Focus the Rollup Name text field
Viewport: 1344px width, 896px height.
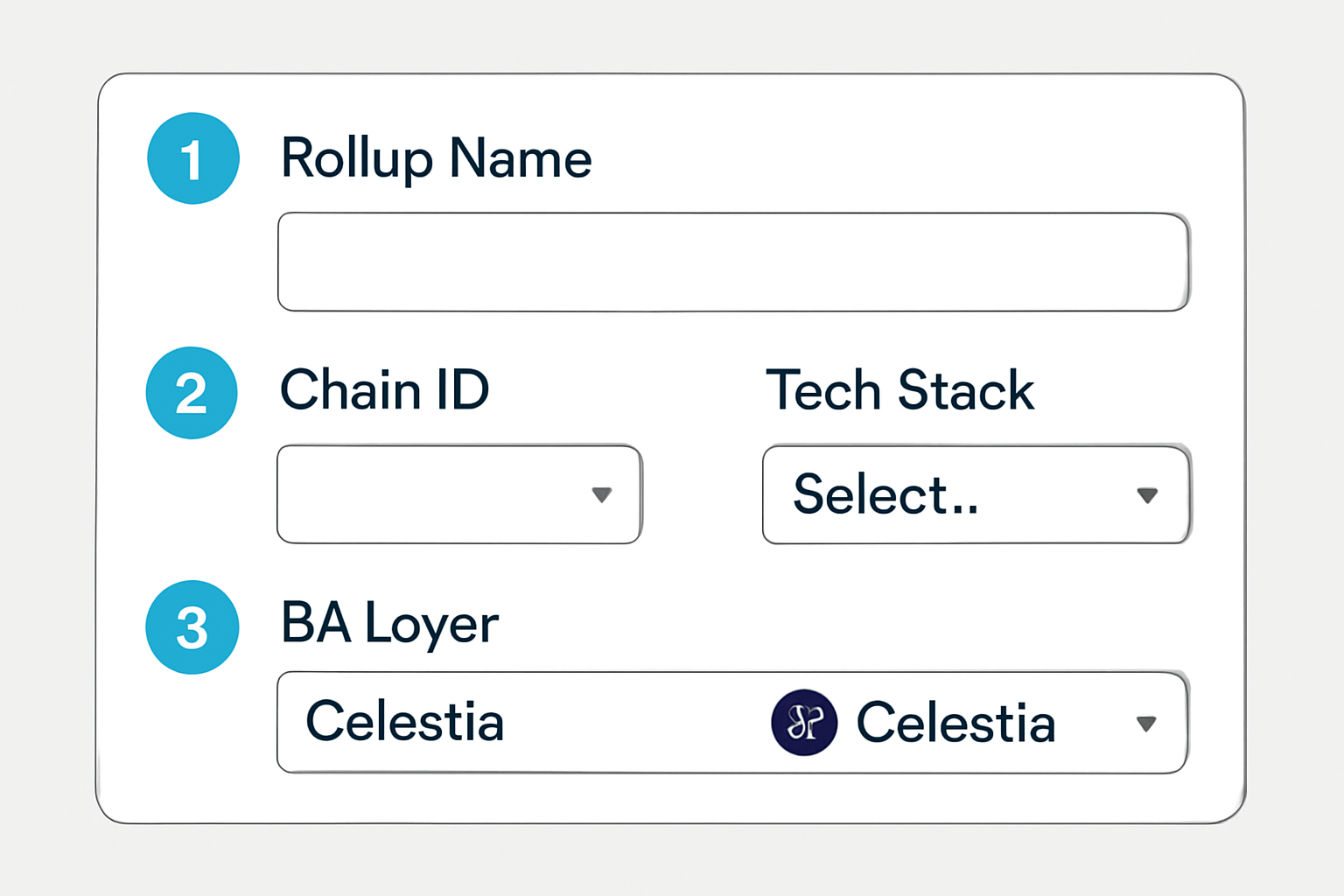click(x=733, y=262)
